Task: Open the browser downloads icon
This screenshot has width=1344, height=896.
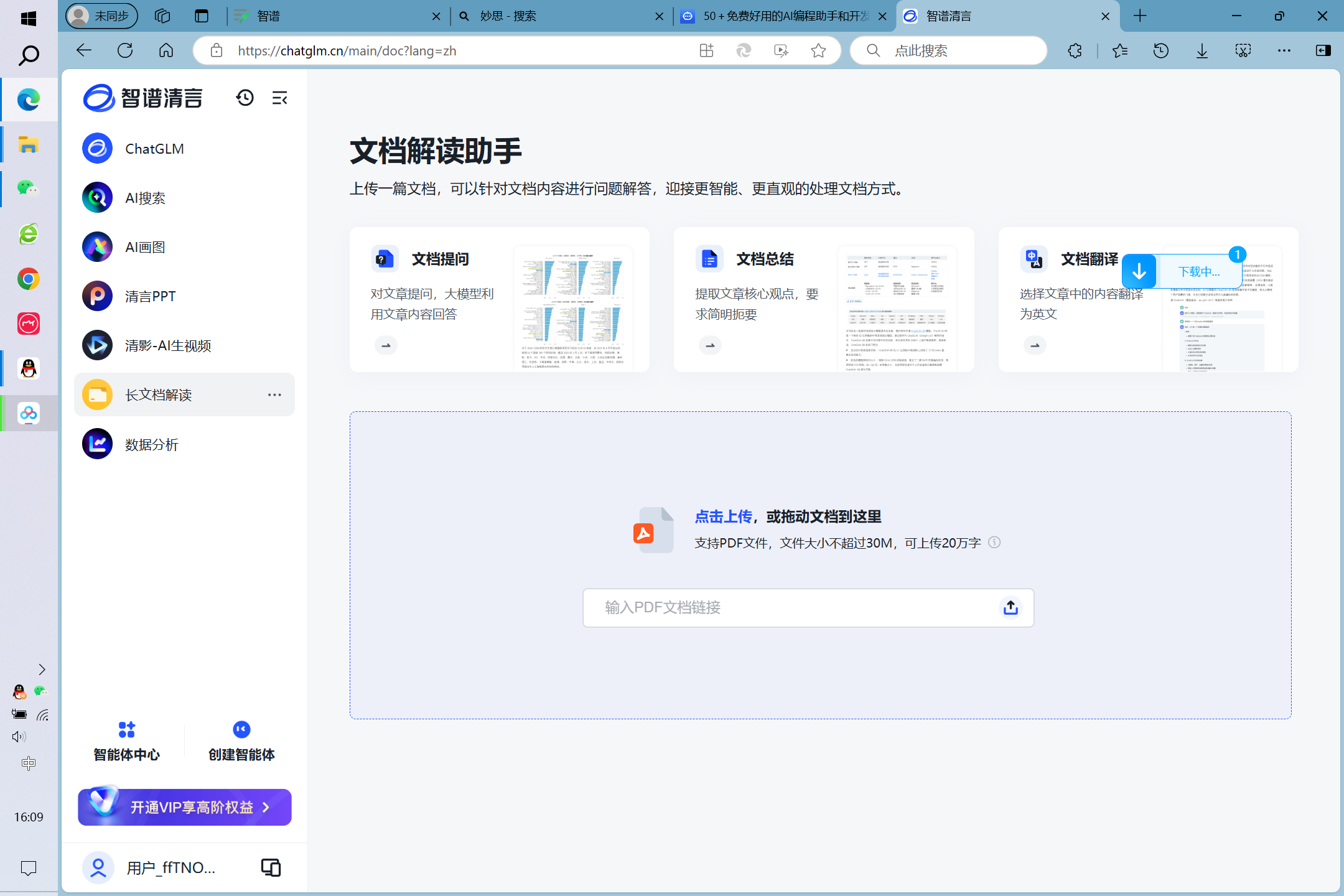Action: [x=1202, y=50]
